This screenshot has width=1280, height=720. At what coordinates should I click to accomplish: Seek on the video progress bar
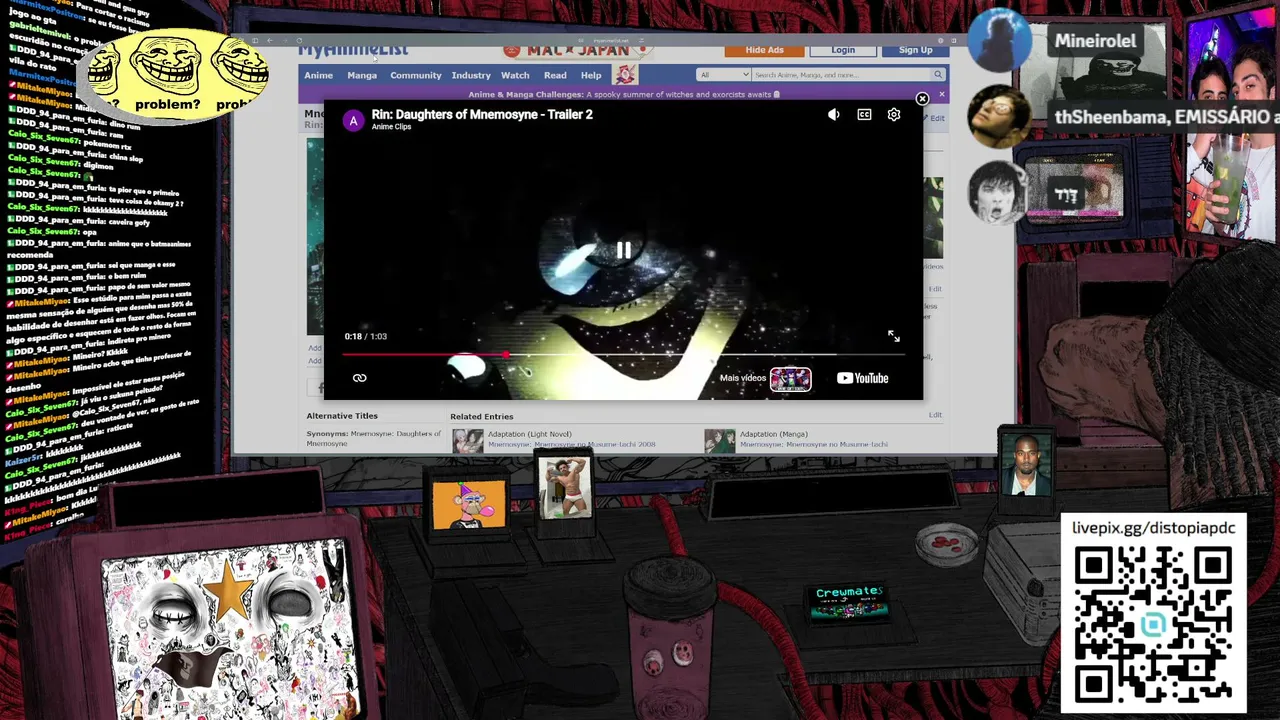point(623,355)
